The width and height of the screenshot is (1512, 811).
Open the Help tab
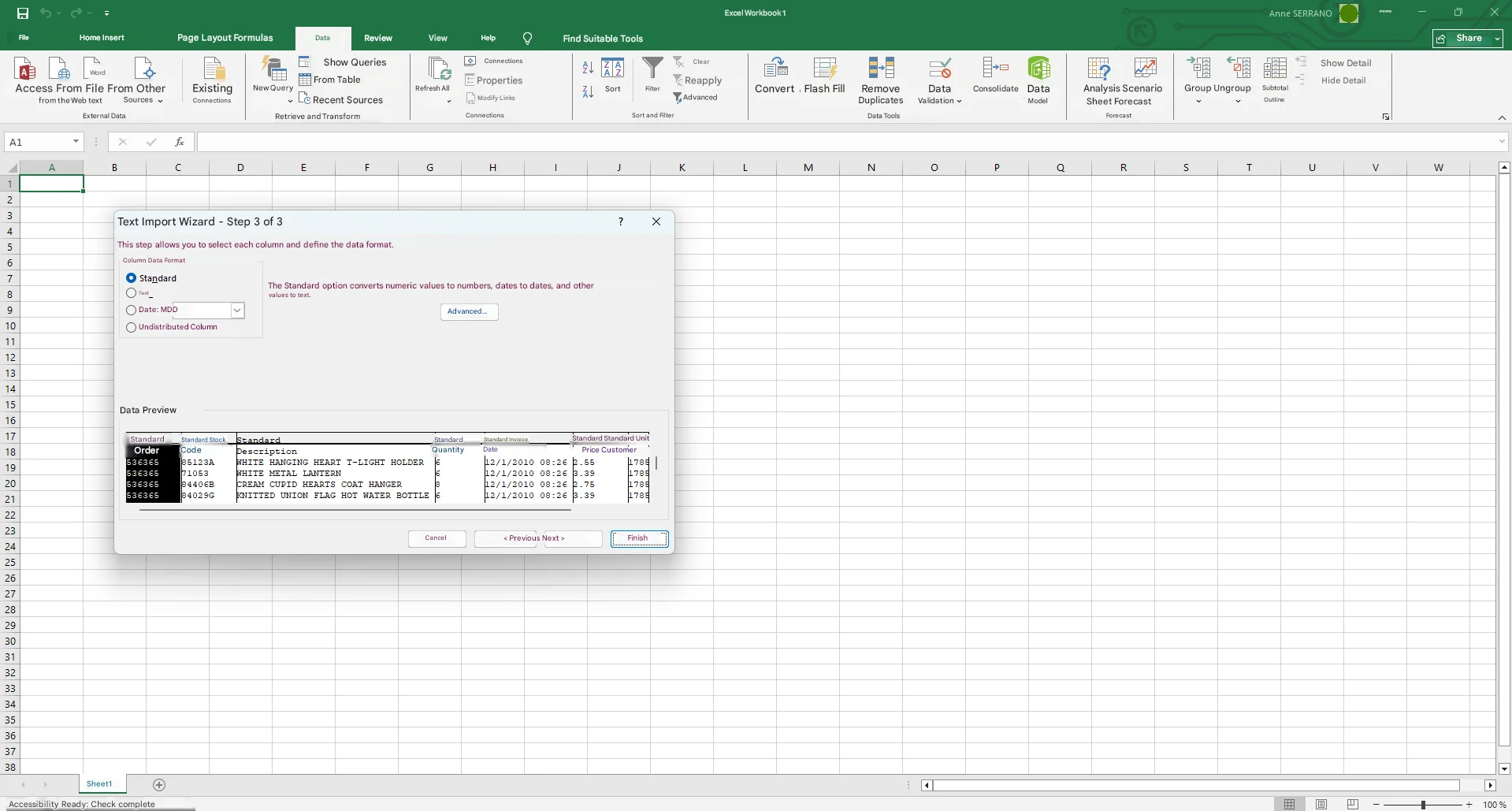489,38
